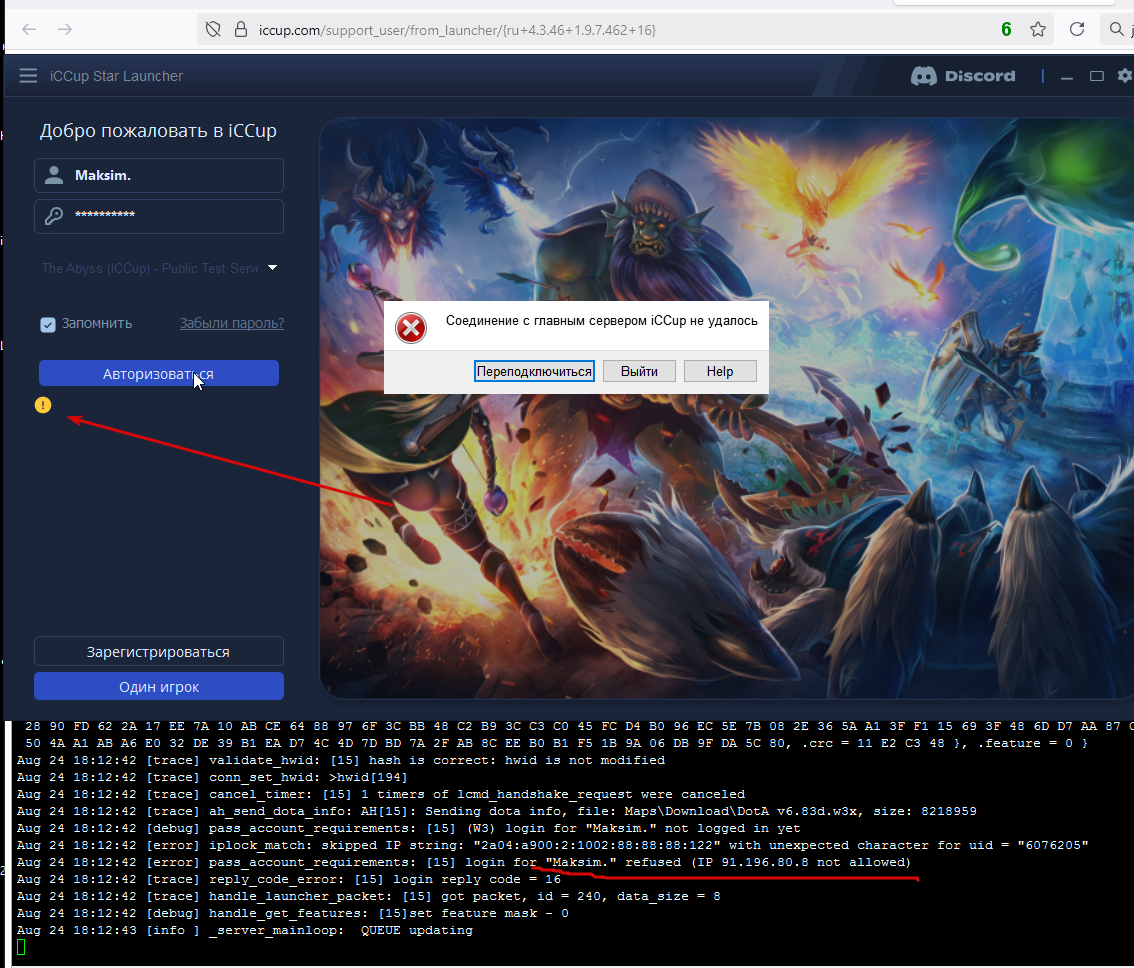Viewport: 1134px width, 968px height.
Task: Click user avatar icon in login field
Action: pos(54,175)
